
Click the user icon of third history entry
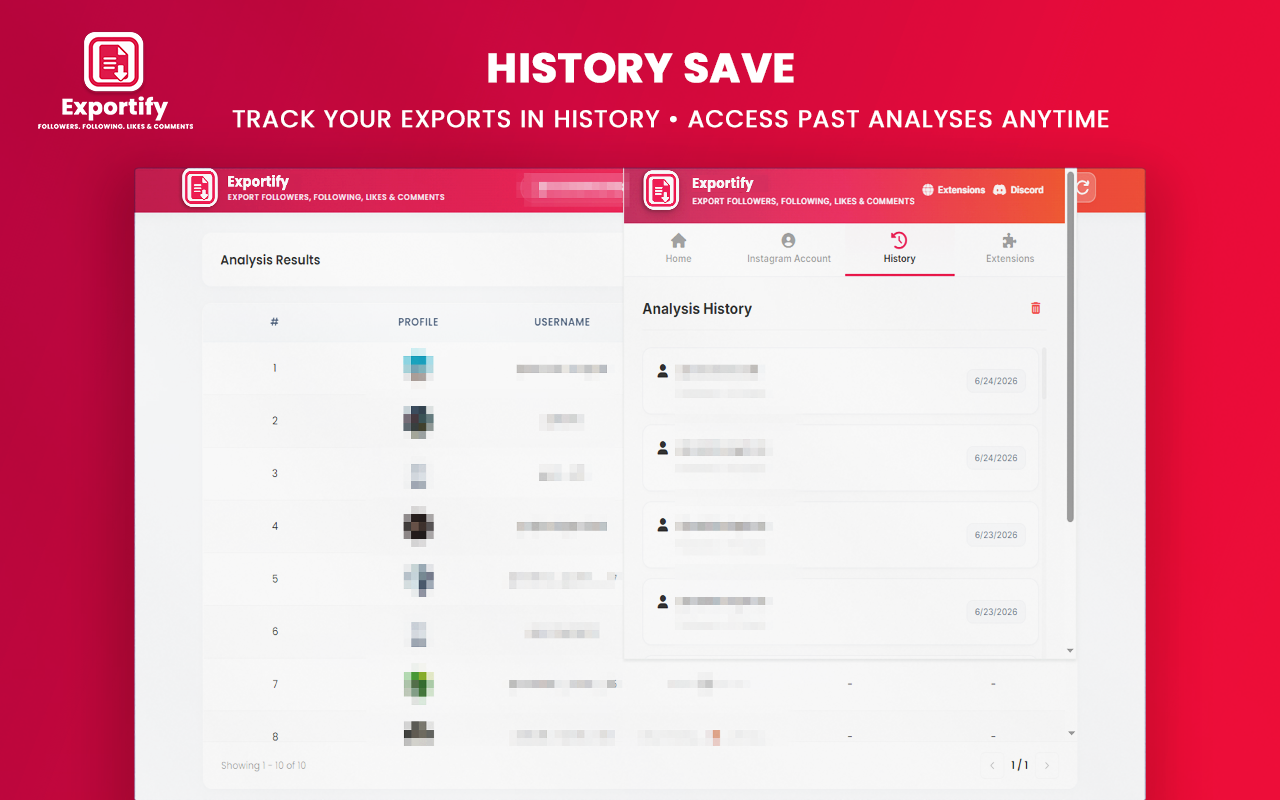[662, 525]
